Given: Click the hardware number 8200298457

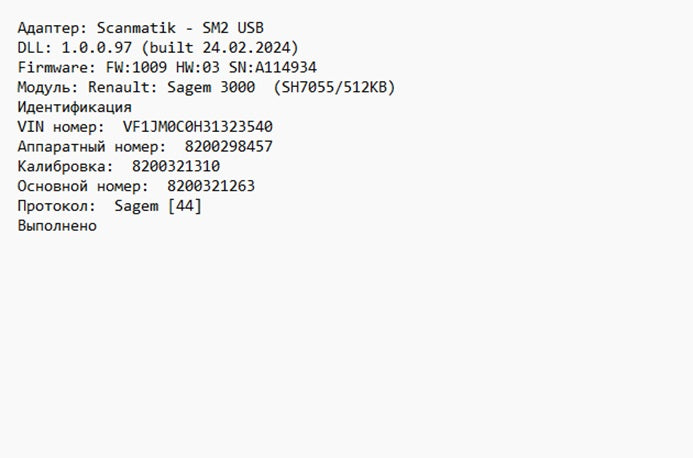Looking at the screenshot, I should click(x=228, y=147).
